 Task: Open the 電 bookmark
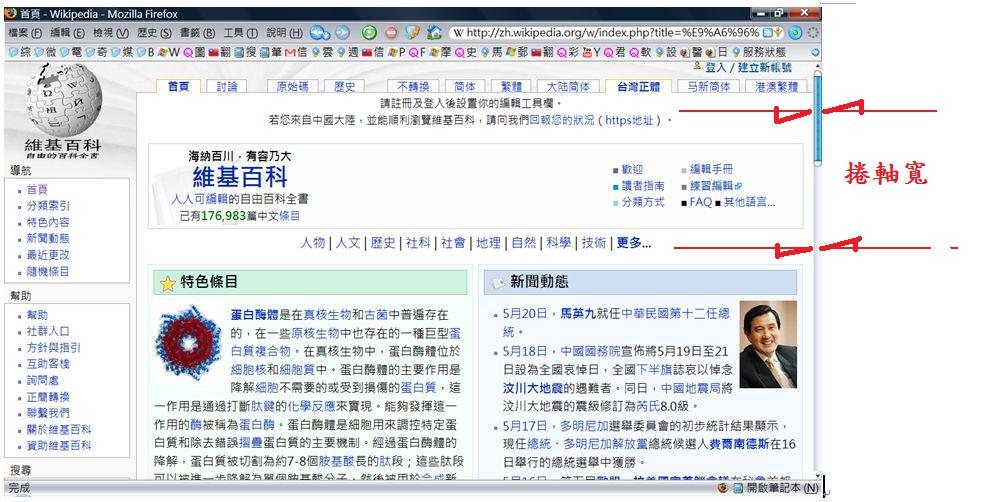(71, 52)
